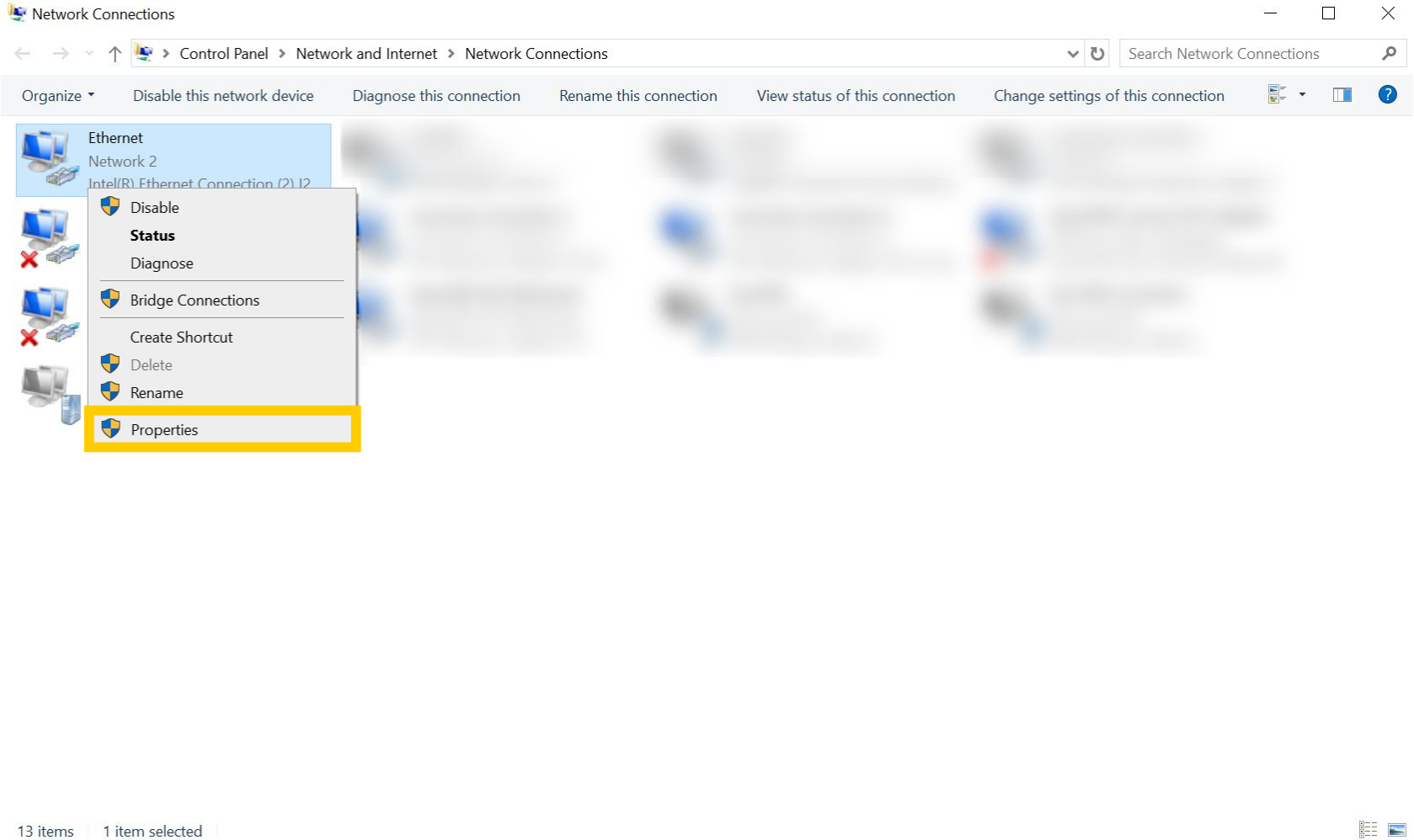
Task: Expand chevron after Network and Internet
Action: pos(451,54)
